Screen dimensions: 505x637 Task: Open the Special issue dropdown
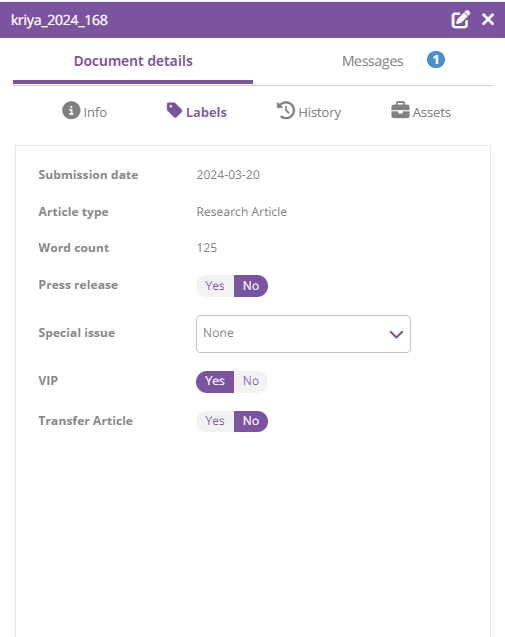303,334
